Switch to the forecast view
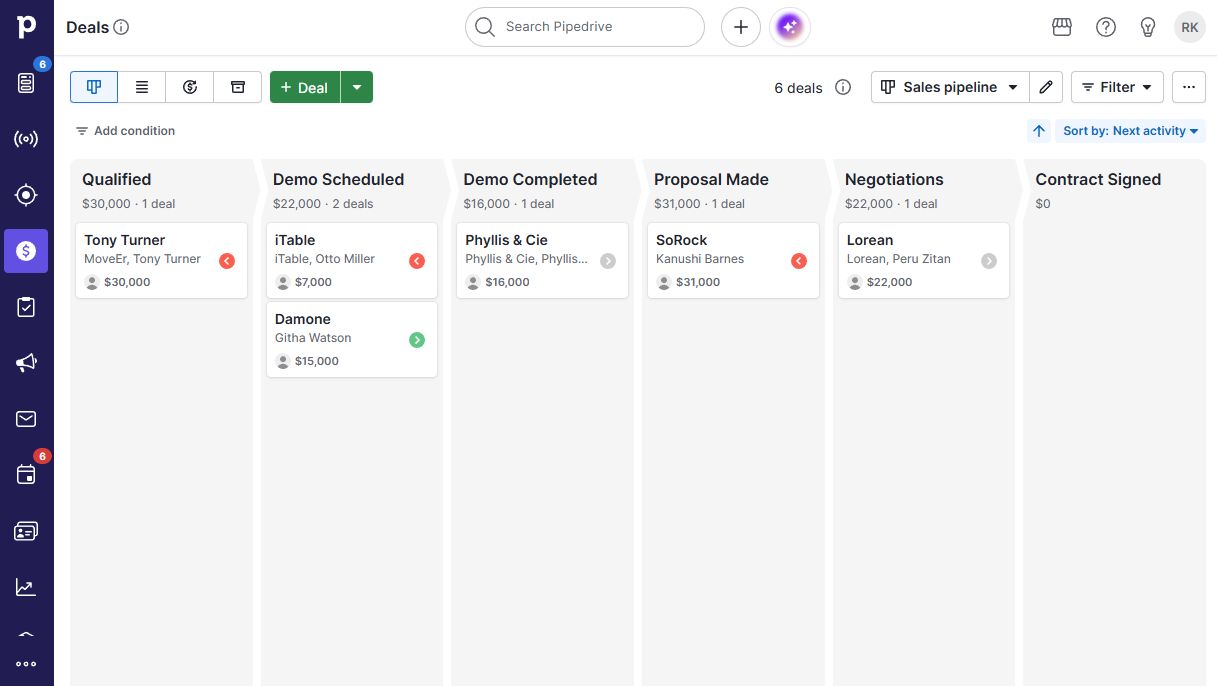Viewport: 1217px width, 686px height. (189, 87)
